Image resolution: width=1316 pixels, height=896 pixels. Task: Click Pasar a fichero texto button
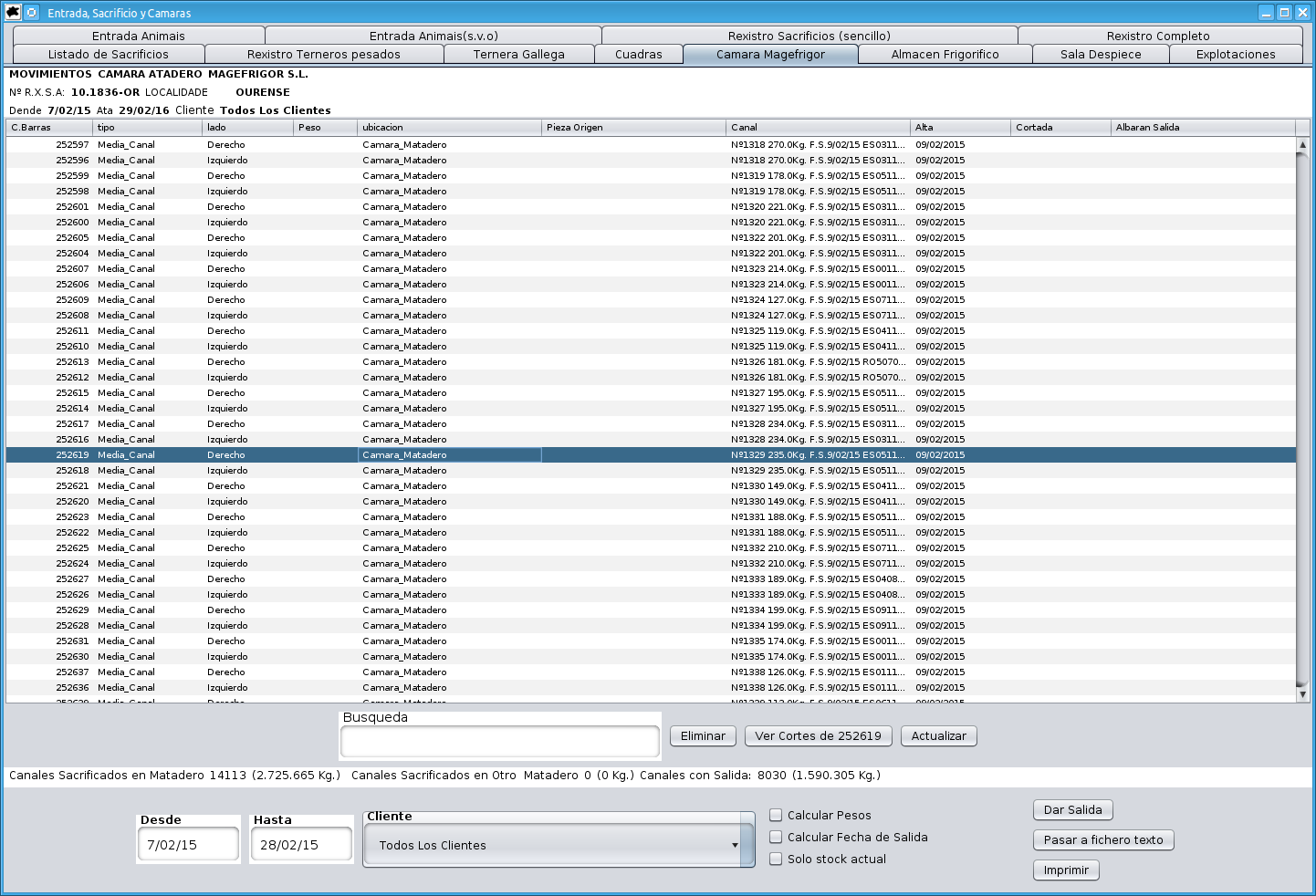click(1103, 839)
